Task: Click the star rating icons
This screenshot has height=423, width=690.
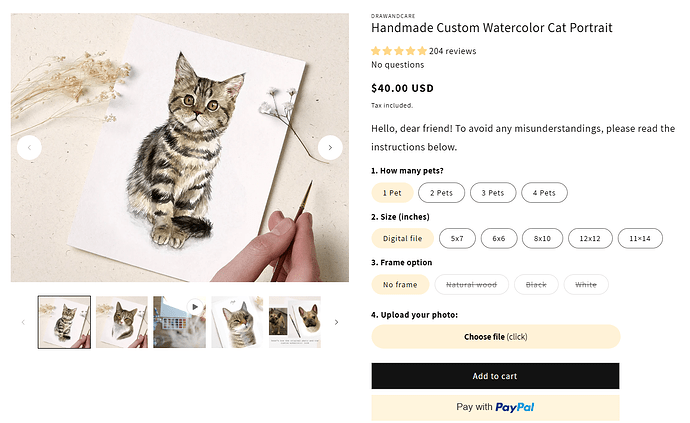Action: tap(398, 51)
